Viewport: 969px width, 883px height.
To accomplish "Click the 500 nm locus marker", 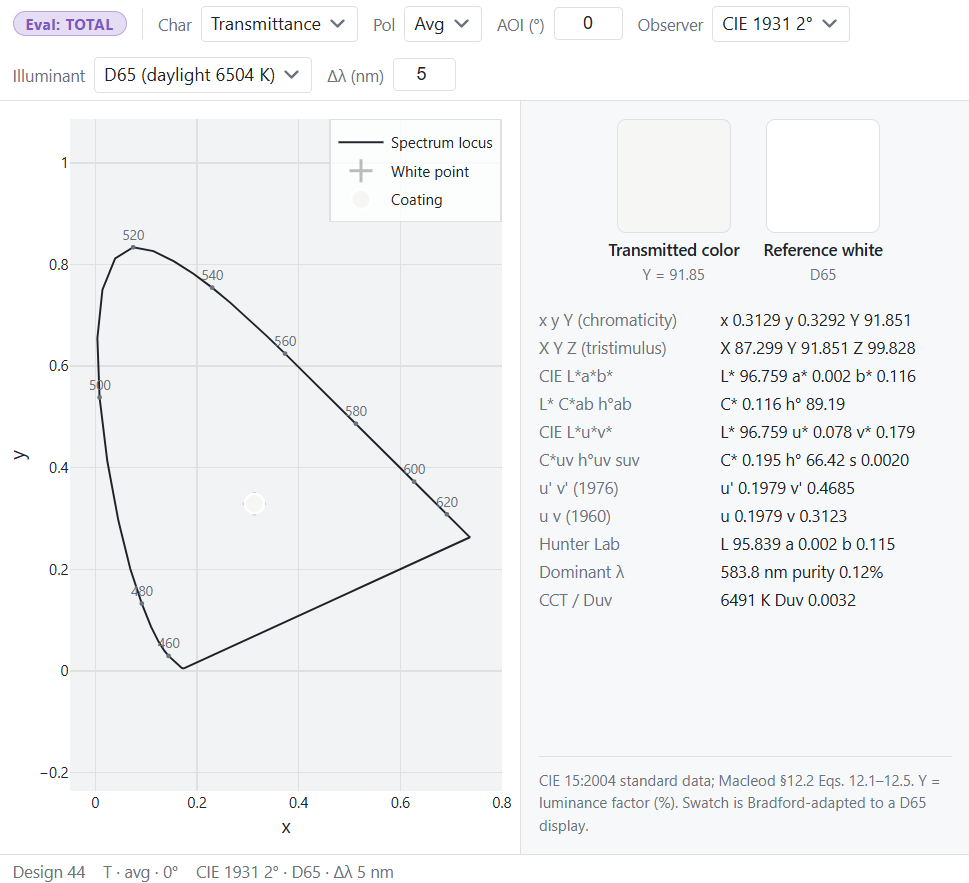I will coord(99,397).
